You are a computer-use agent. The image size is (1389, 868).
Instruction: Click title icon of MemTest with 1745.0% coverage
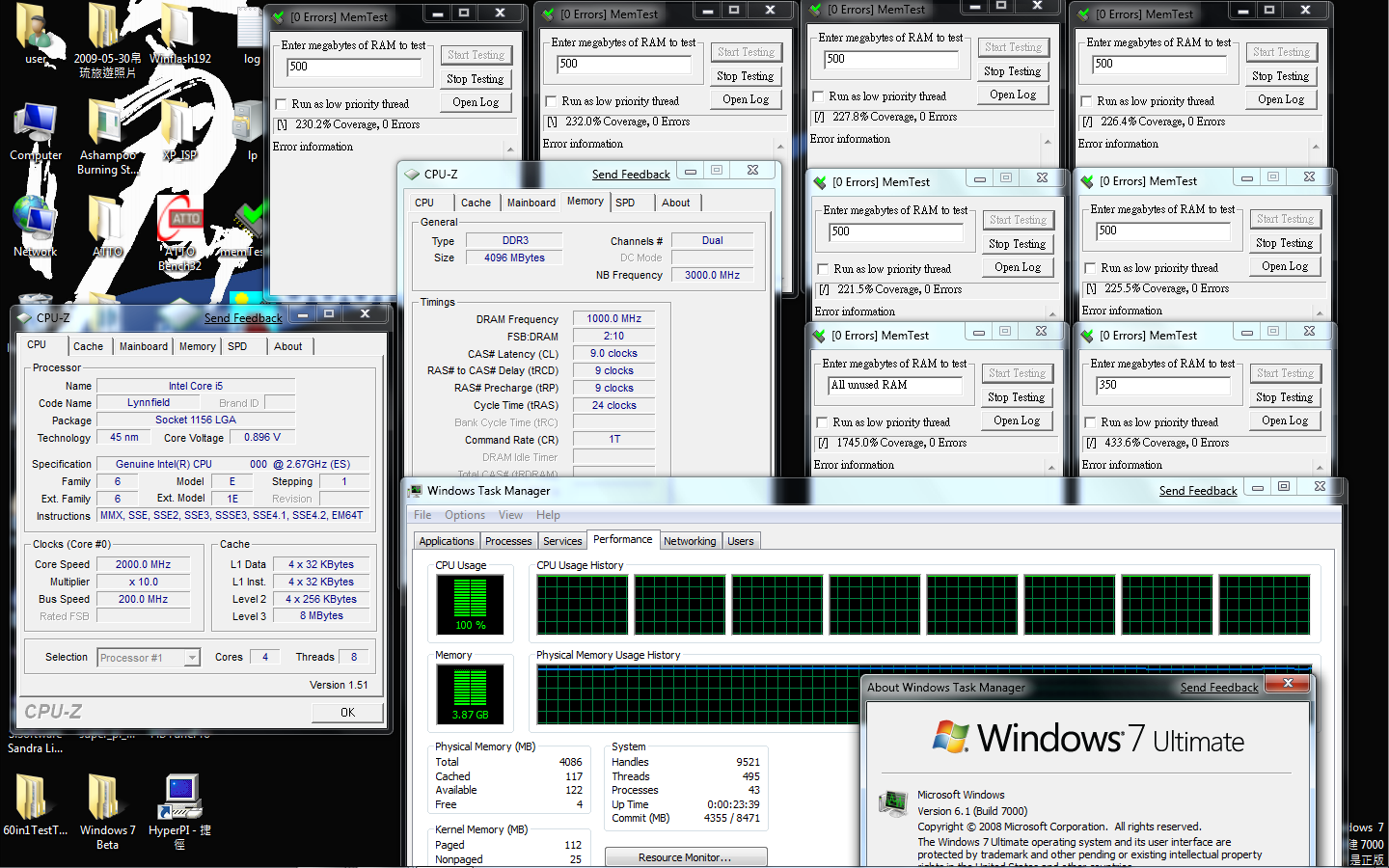coord(820,336)
